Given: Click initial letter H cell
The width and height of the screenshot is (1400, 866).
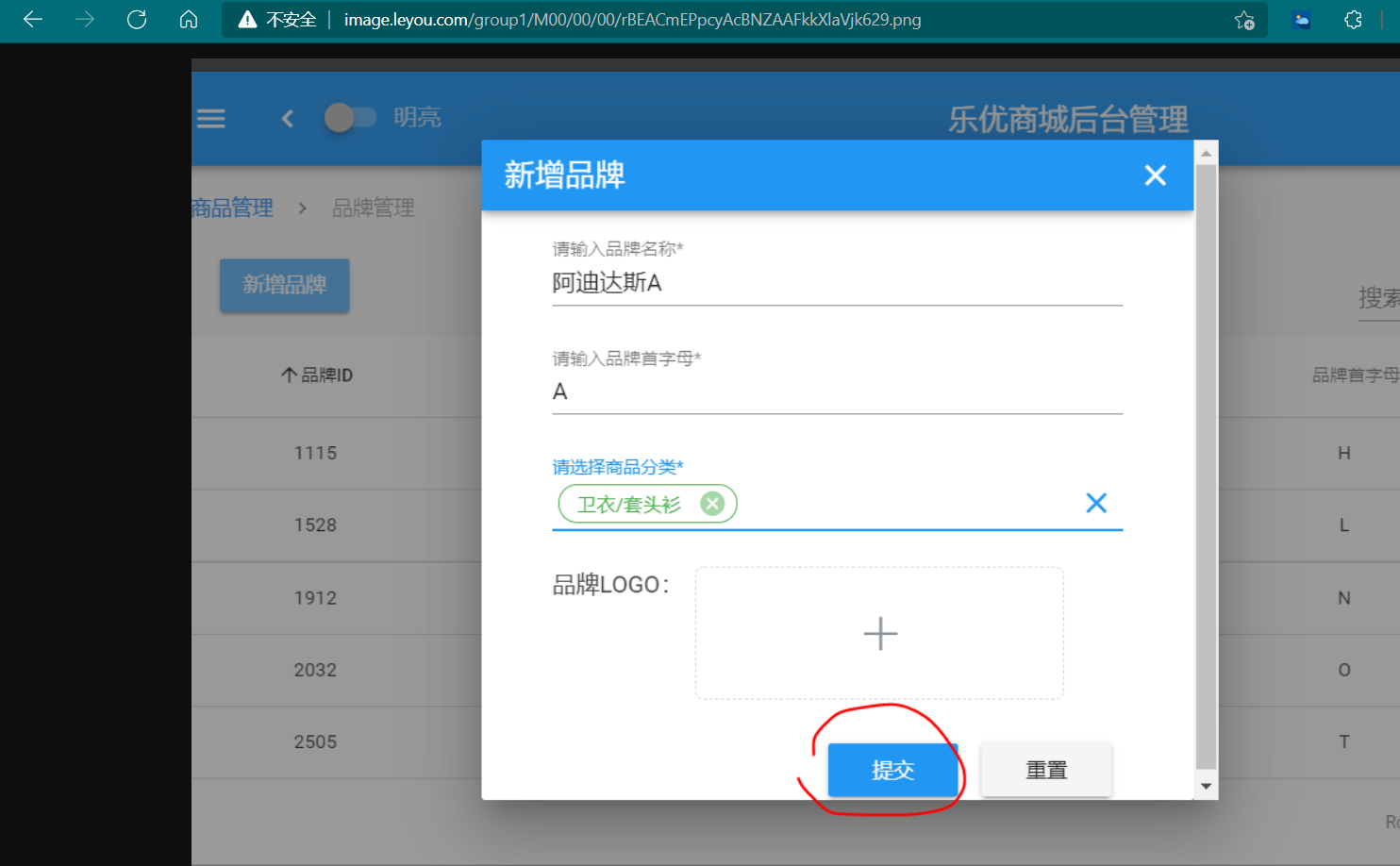Looking at the screenshot, I should [x=1344, y=453].
